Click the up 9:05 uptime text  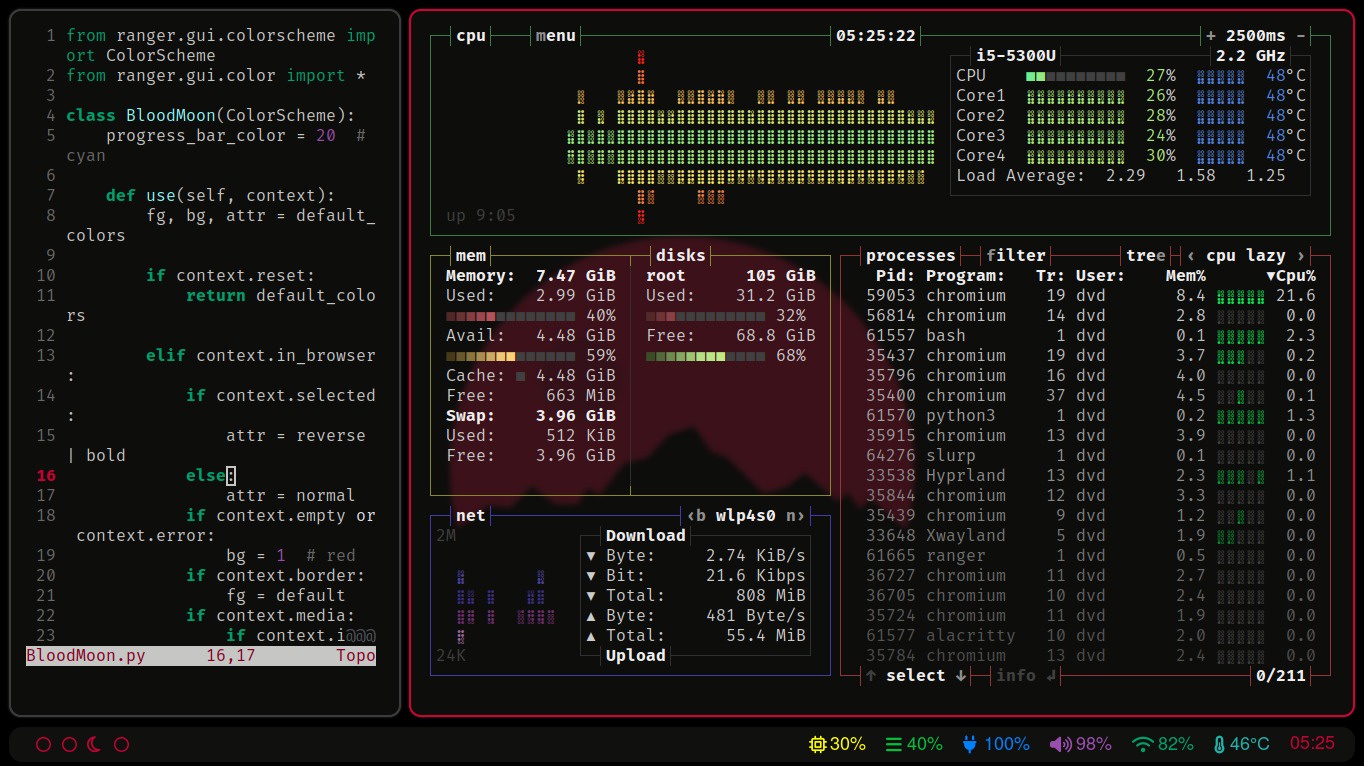(481, 215)
